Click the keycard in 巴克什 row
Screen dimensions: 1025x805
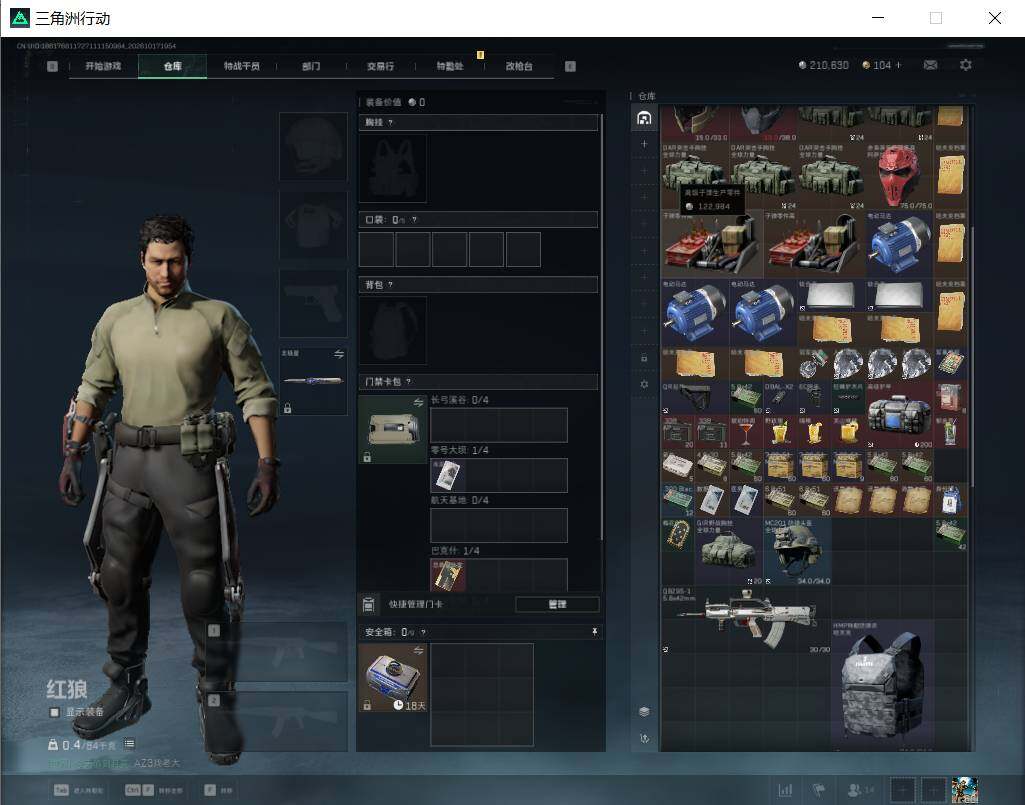(448, 575)
